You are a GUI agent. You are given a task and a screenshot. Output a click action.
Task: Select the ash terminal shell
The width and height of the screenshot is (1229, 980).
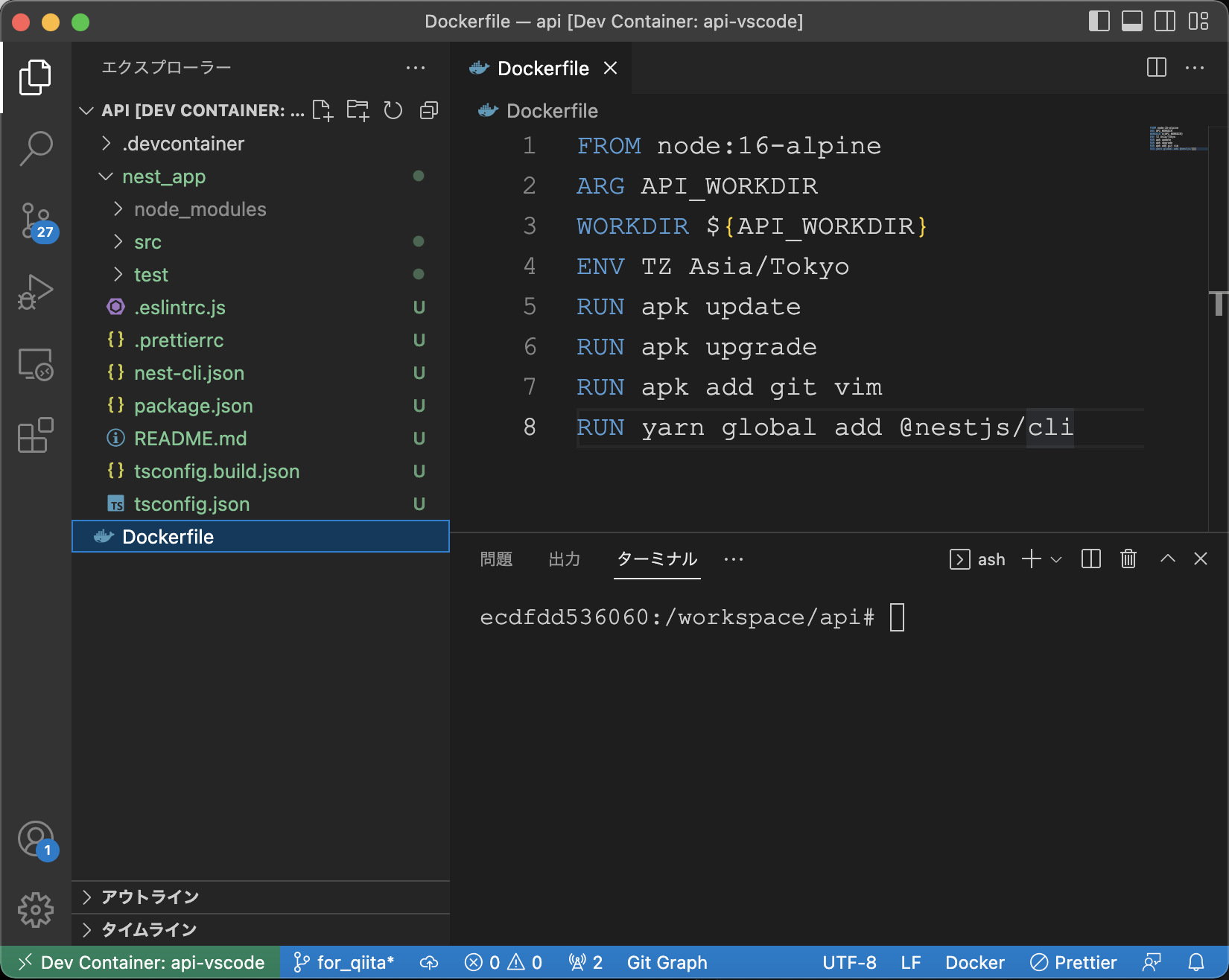[x=977, y=559]
